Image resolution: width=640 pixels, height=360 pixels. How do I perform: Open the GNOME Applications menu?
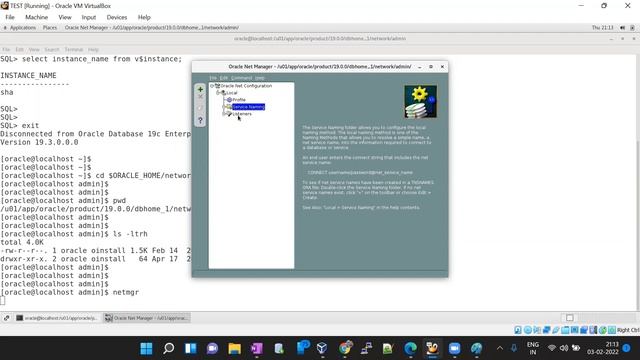pos(22,28)
